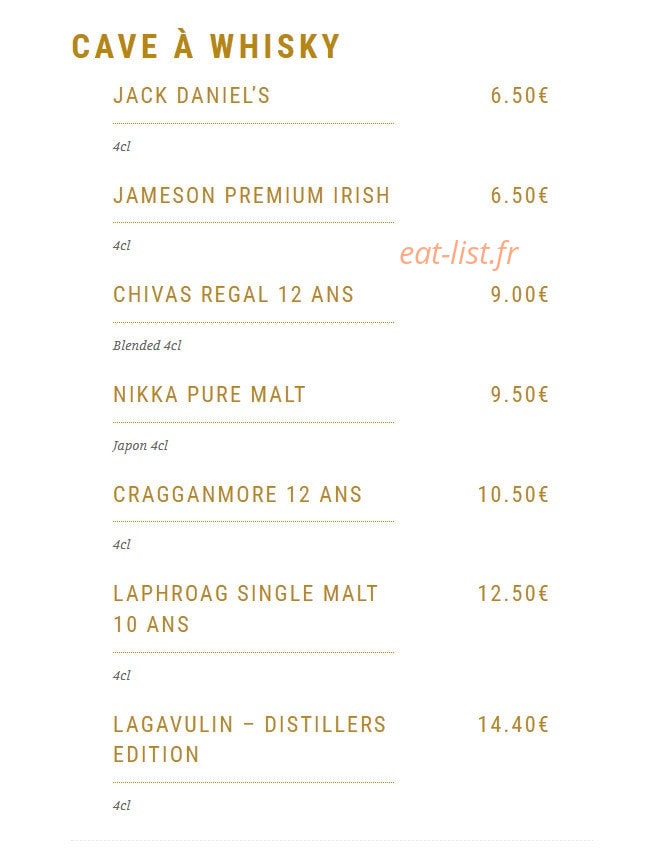Select Laphroag Single Malt 10 Ans

tap(245, 609)
